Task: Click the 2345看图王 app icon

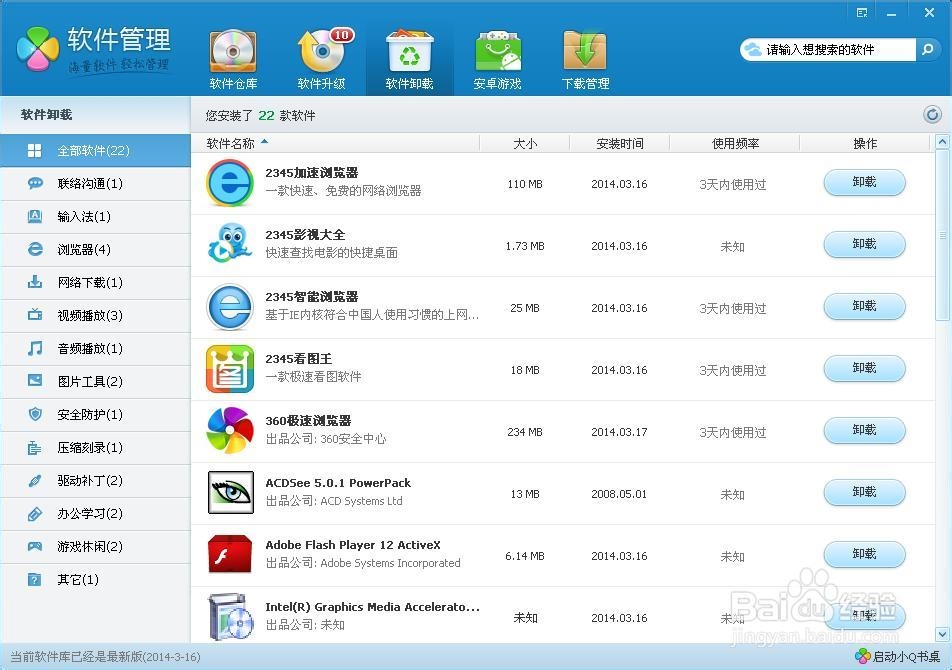Action: pos(230,369)
